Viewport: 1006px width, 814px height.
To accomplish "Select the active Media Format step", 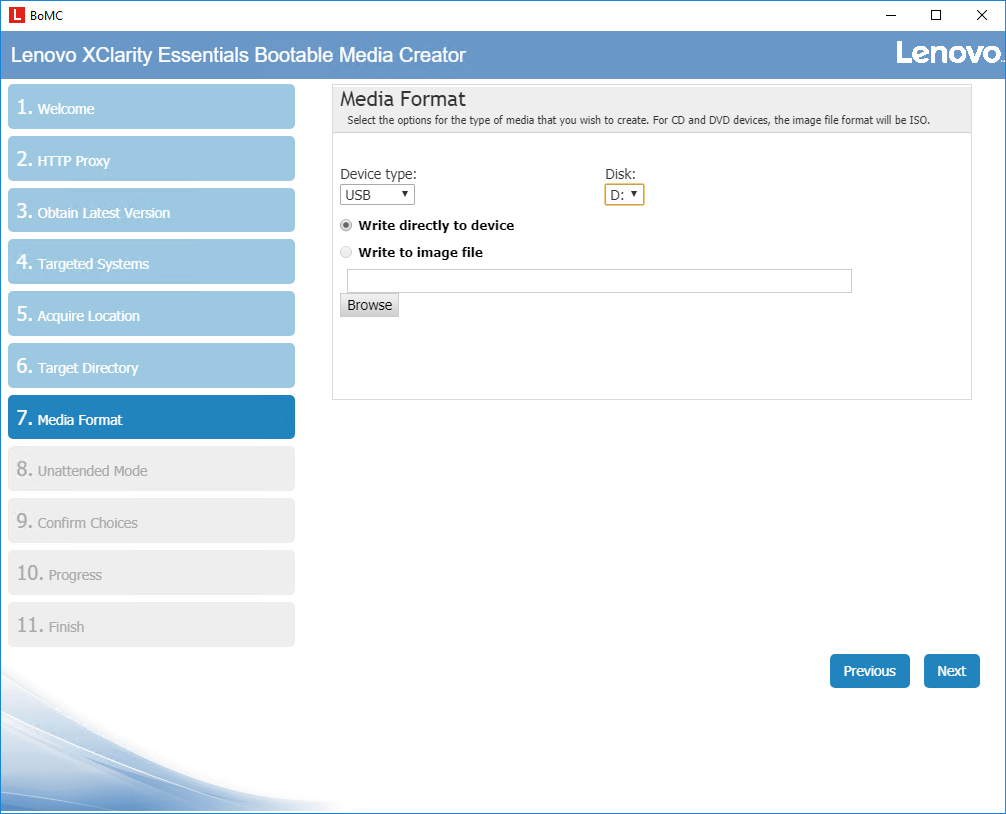I will (x=151, y=418).
